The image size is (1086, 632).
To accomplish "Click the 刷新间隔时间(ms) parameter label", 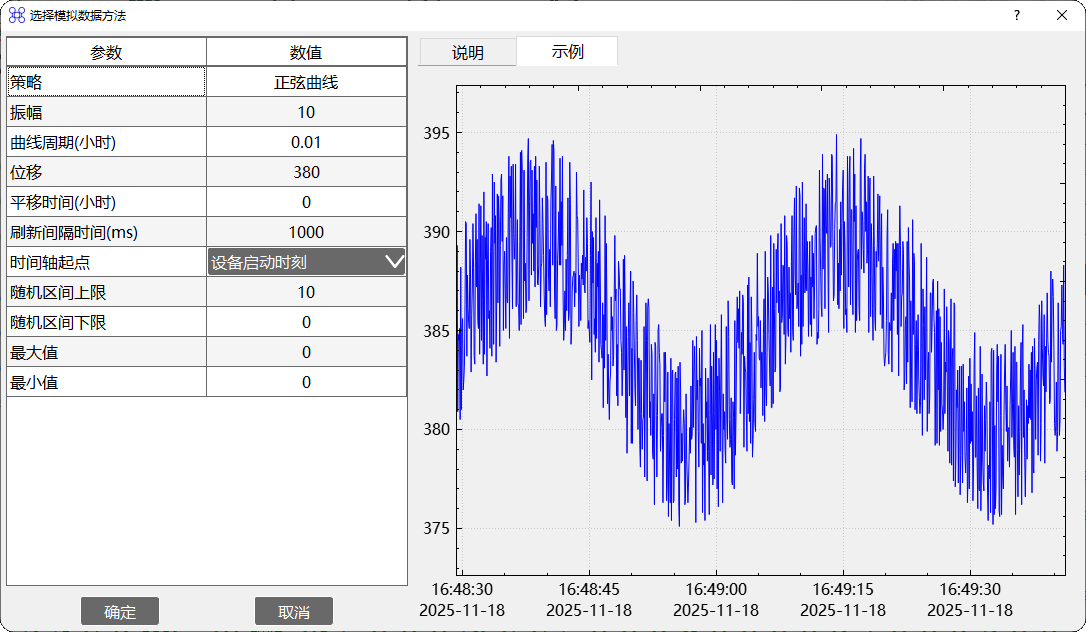I will tap(74, 233).
